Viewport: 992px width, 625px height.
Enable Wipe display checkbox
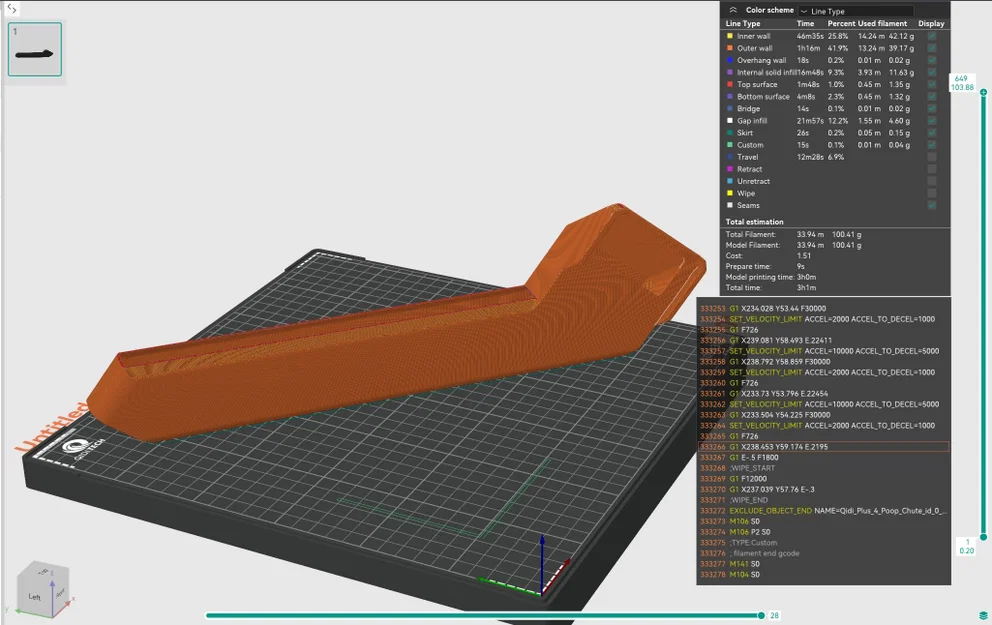point(932,193)
